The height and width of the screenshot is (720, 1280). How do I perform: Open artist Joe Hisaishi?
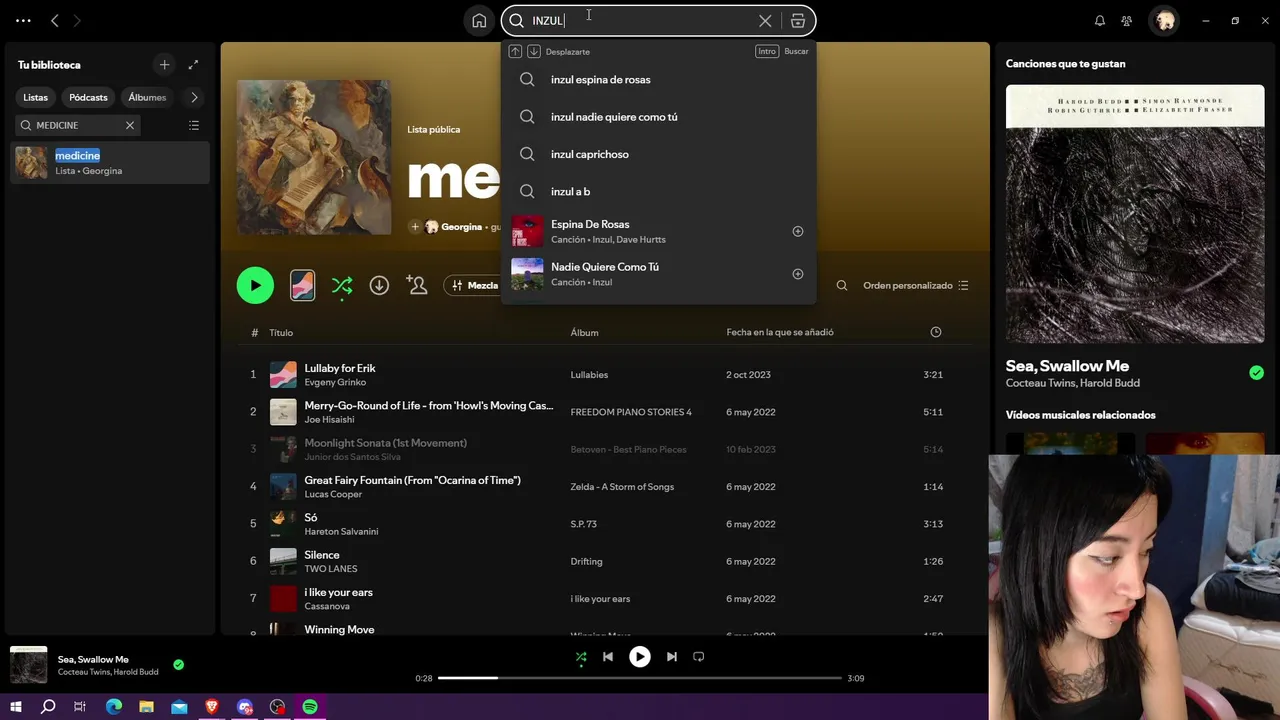coord(329,420)
